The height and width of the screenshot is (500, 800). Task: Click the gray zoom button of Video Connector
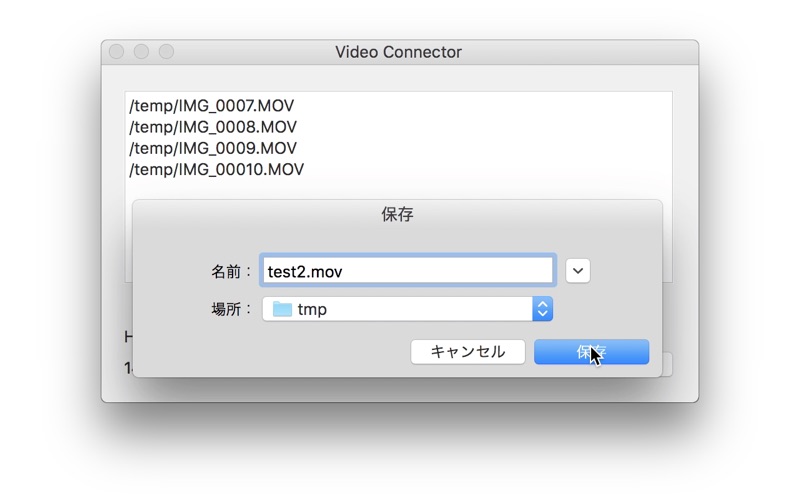[166, 52]
